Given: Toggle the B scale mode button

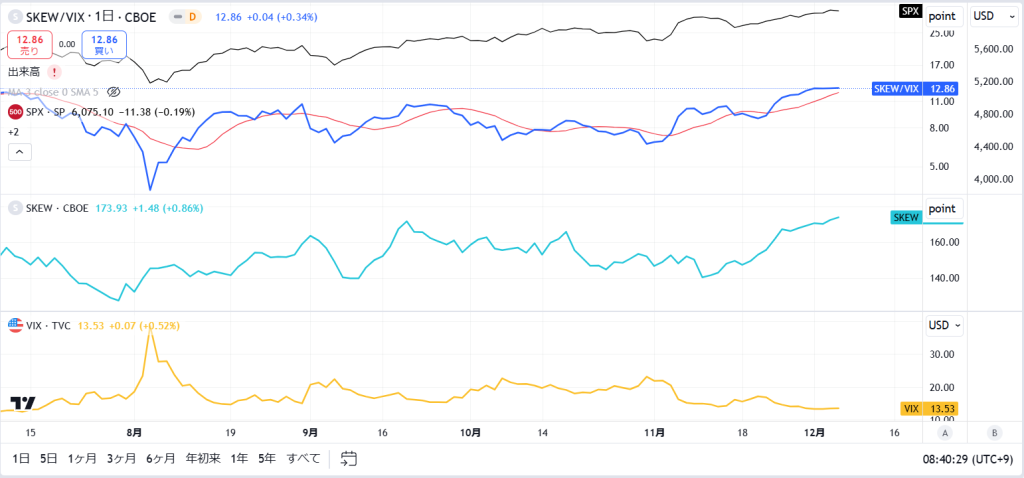Looking at the screenshot, I should click(995, 432).
